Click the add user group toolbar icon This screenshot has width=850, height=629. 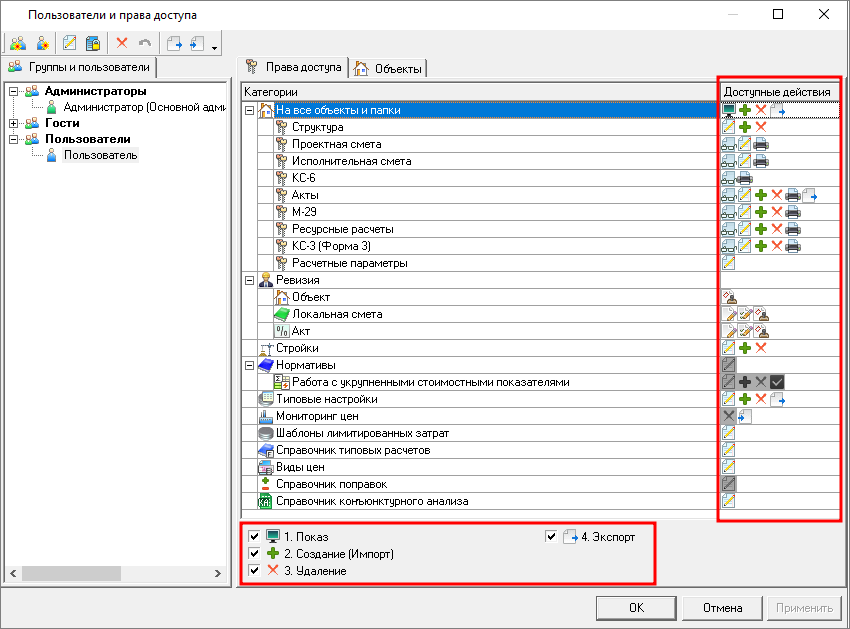[18, 43]
